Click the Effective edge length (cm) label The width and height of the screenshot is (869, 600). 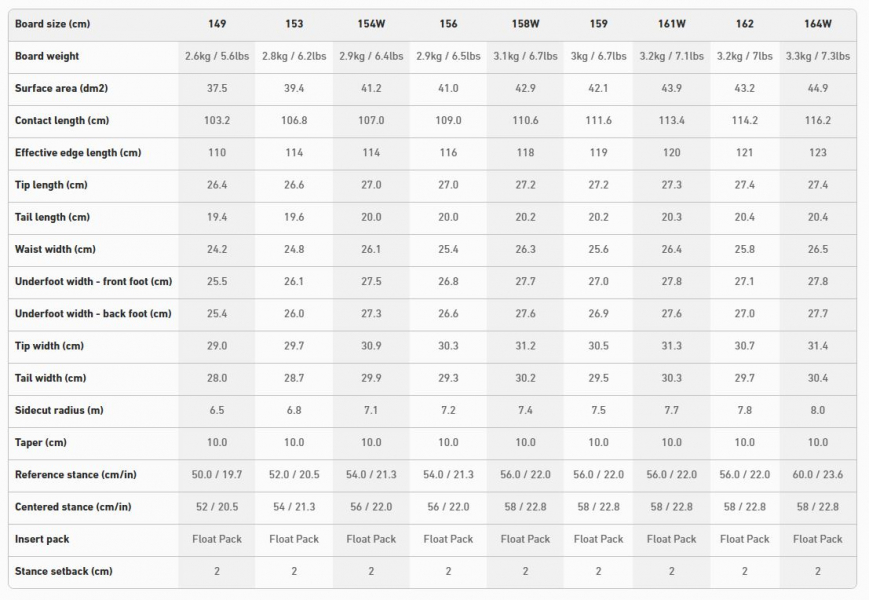coord(78,152)
